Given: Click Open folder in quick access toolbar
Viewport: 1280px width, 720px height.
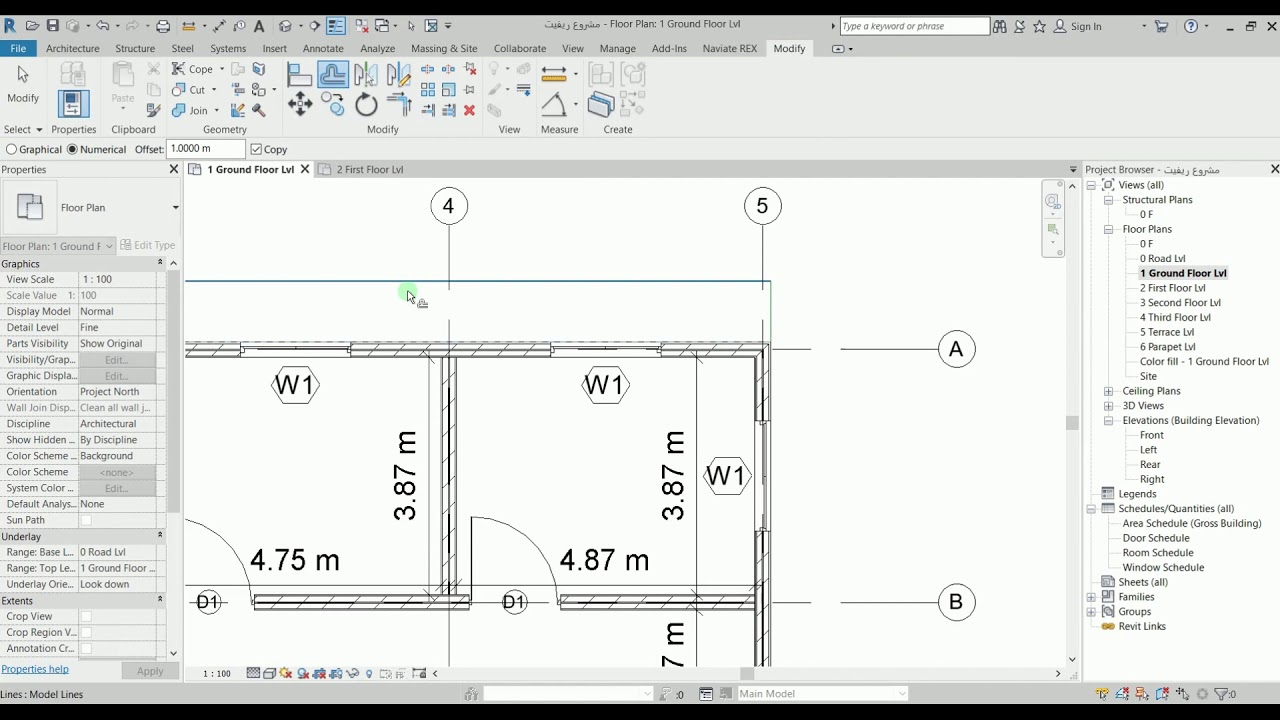Looking at the screenshot, I should point(33,26).
